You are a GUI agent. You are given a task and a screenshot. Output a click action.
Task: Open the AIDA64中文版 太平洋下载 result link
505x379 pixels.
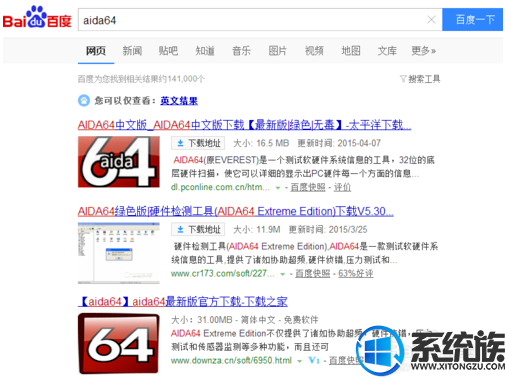point(244,125)
